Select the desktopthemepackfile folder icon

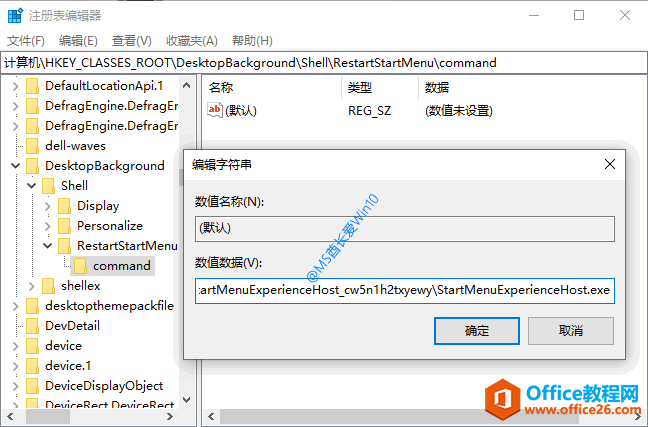pos(32,306)
